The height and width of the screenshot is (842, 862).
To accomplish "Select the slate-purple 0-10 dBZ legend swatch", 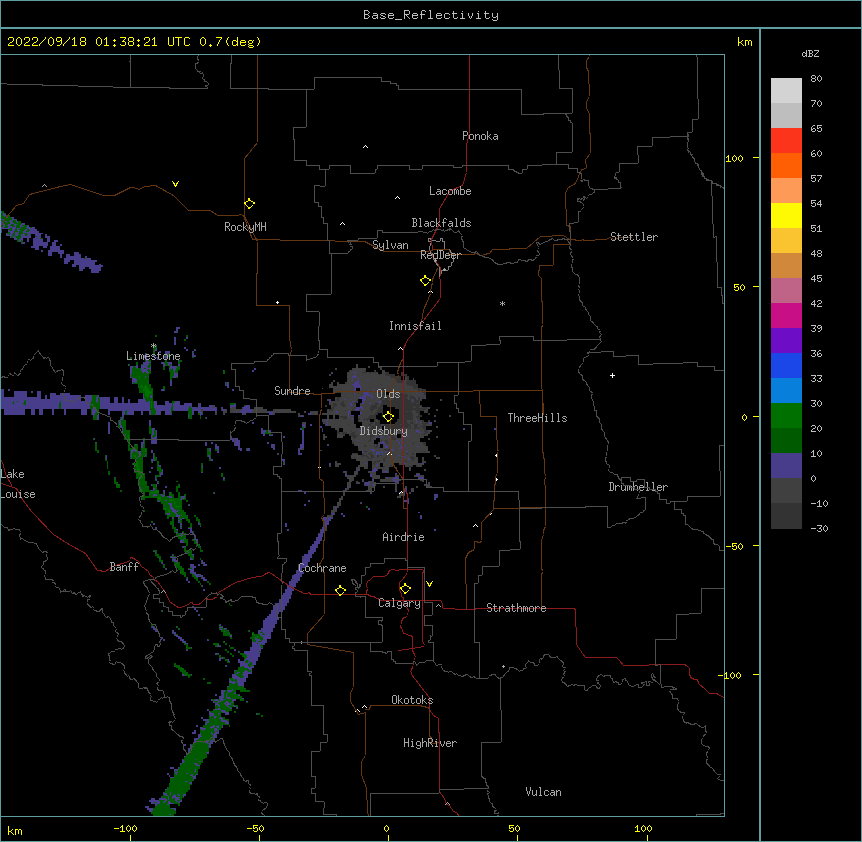I will click(786, 466).
